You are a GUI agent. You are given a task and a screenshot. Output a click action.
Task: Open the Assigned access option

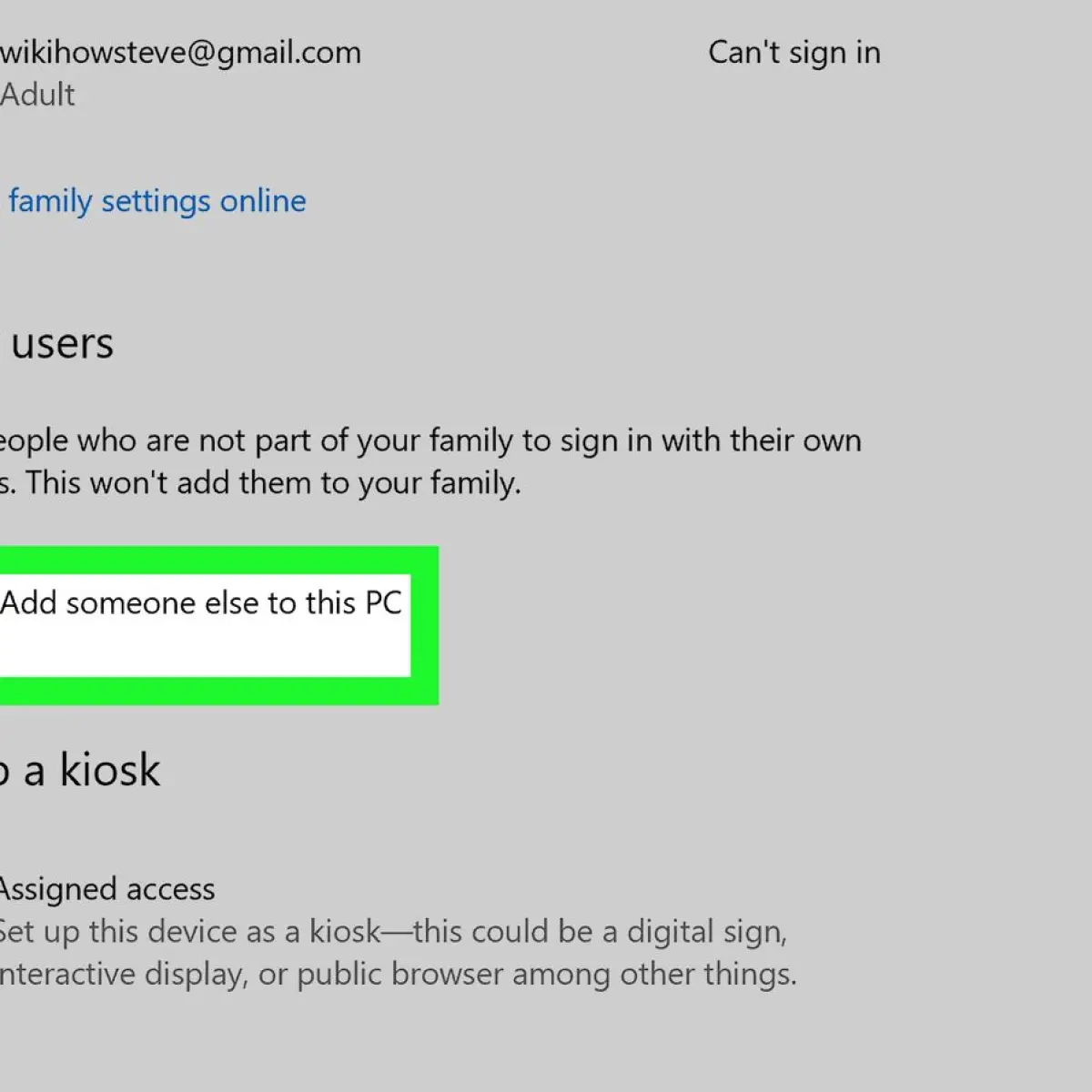coord(107,889)
